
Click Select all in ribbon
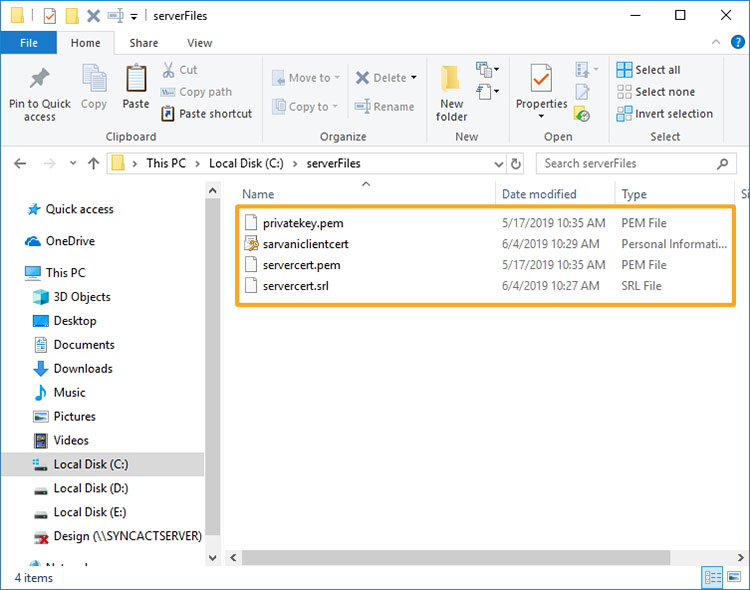(657, 70)
